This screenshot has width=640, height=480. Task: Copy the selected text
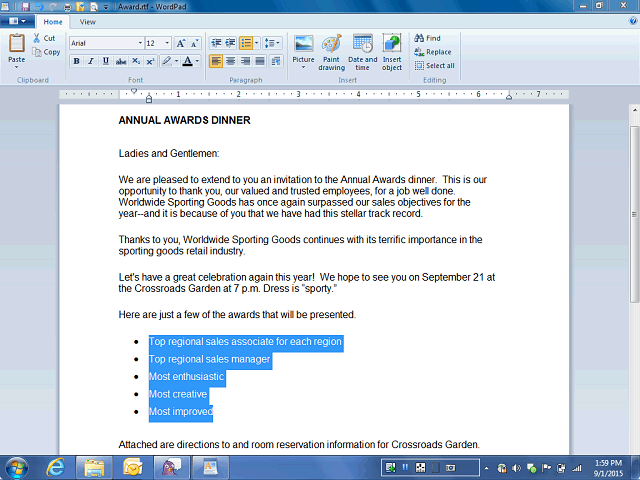point(46,52)
